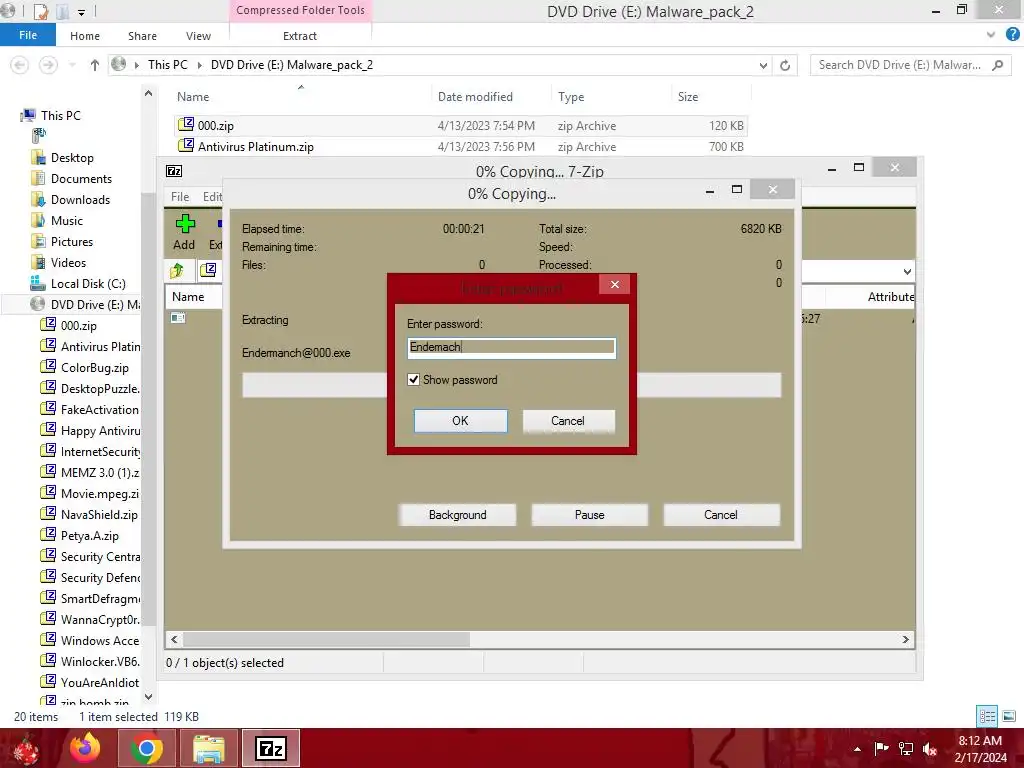Open Music folder in navigation pane

tap(67, 220)
